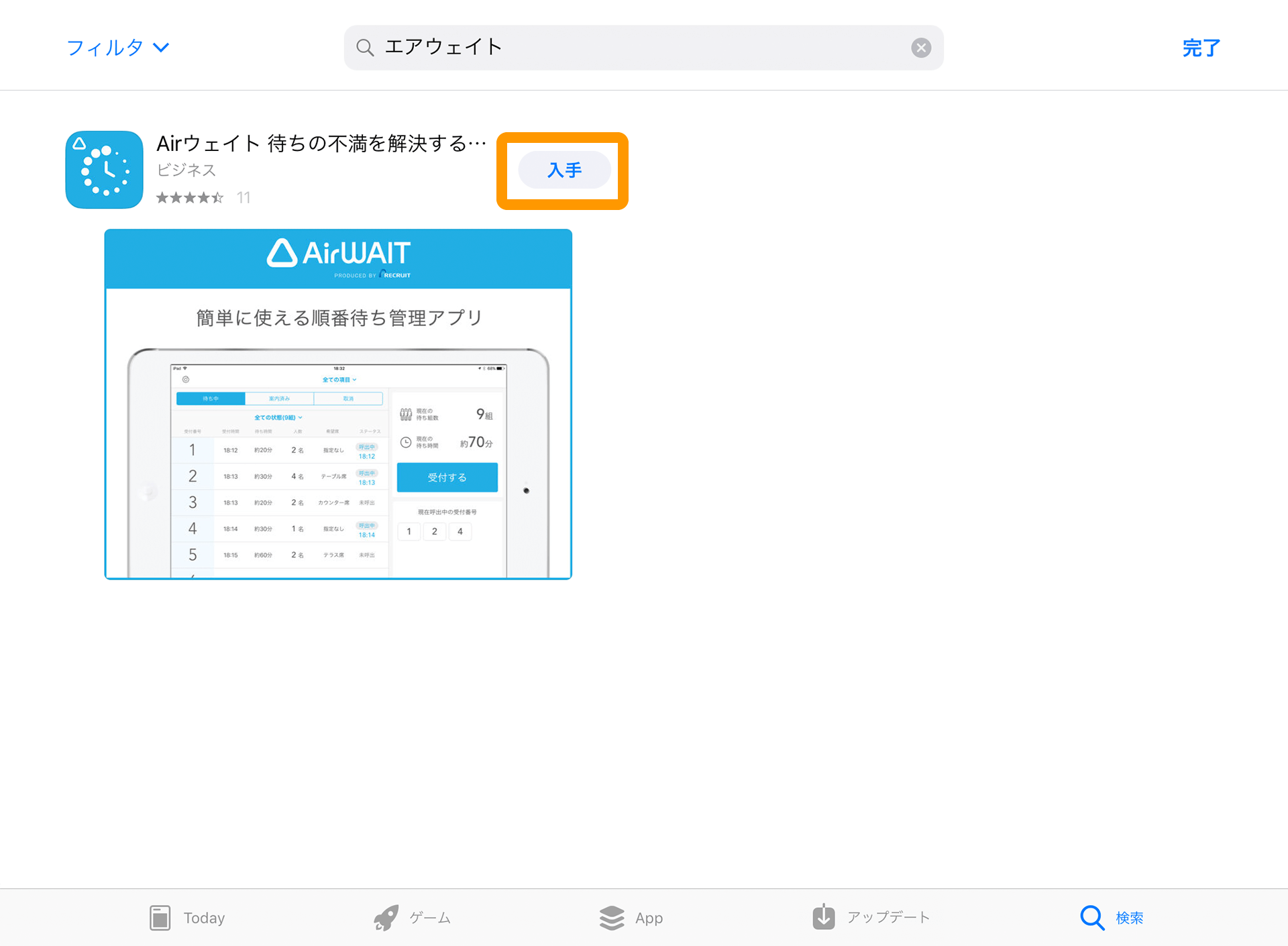1288x946 pixels.
Task: Tap the 入手 get button
Action: 564,170
